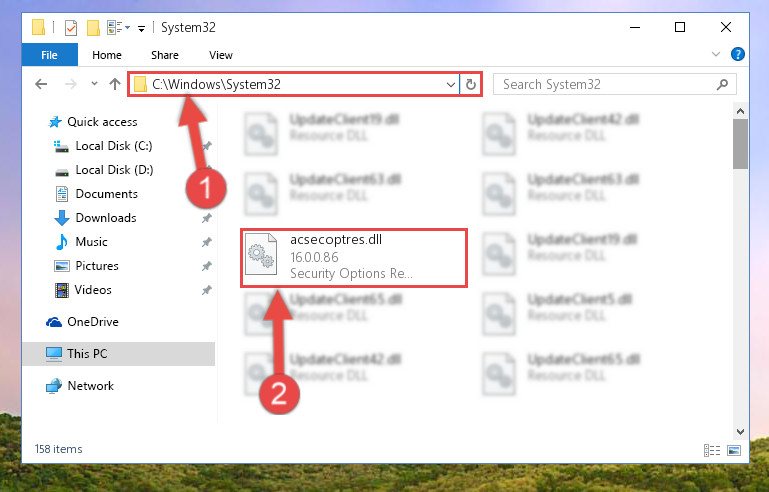
Task: Open recent locations dropdown arrow
Action: pyautogui.click(x=94, y=84)
